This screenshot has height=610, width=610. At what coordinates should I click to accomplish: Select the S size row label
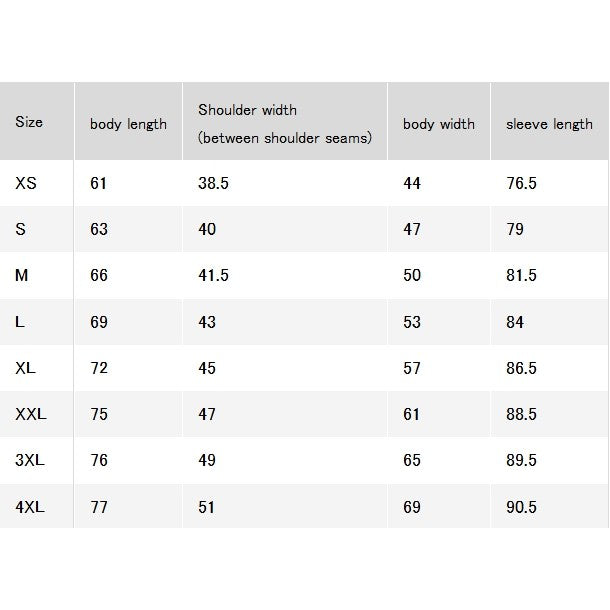click(x=20, y=229)
